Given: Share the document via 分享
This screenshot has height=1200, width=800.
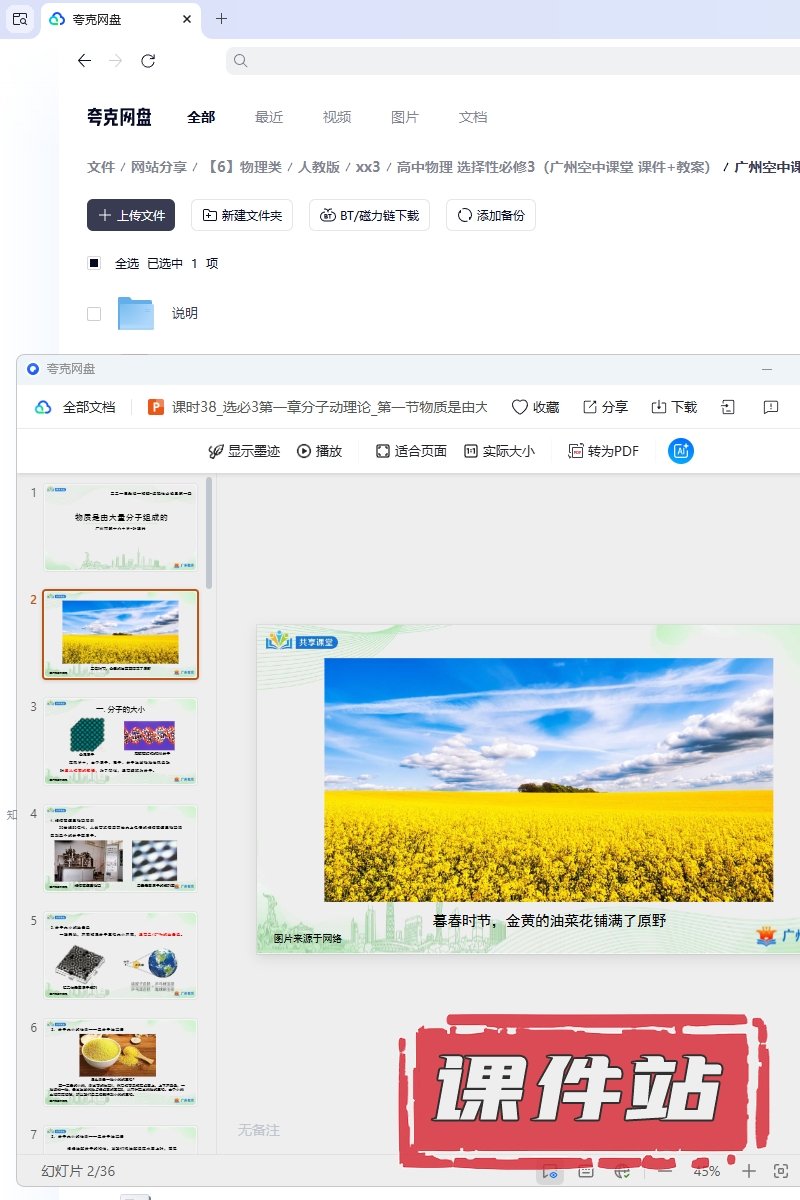Looking at the screenshot, I should [605, 407].
